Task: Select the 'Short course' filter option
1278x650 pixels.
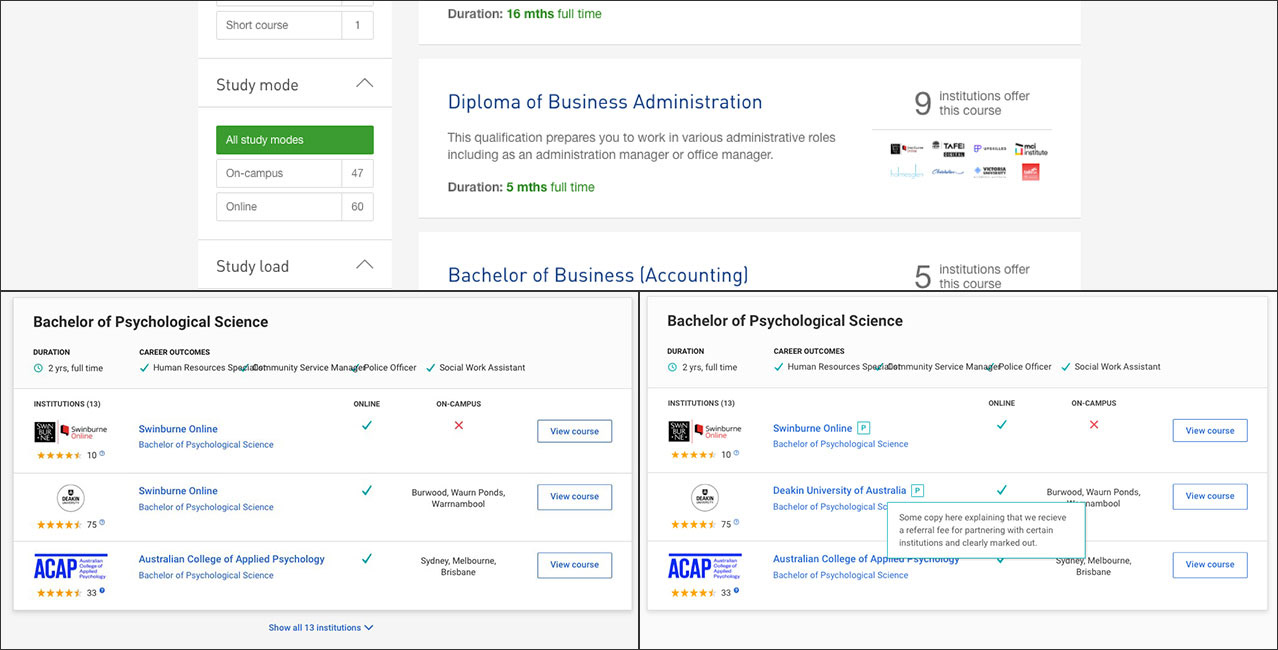Action: tap(279, 25)
